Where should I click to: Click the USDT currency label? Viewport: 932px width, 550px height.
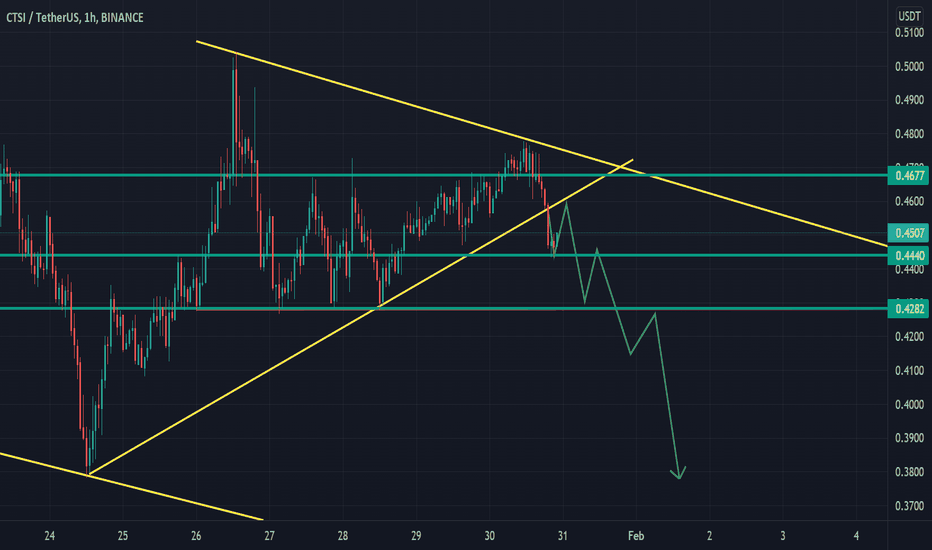[909, 16]
